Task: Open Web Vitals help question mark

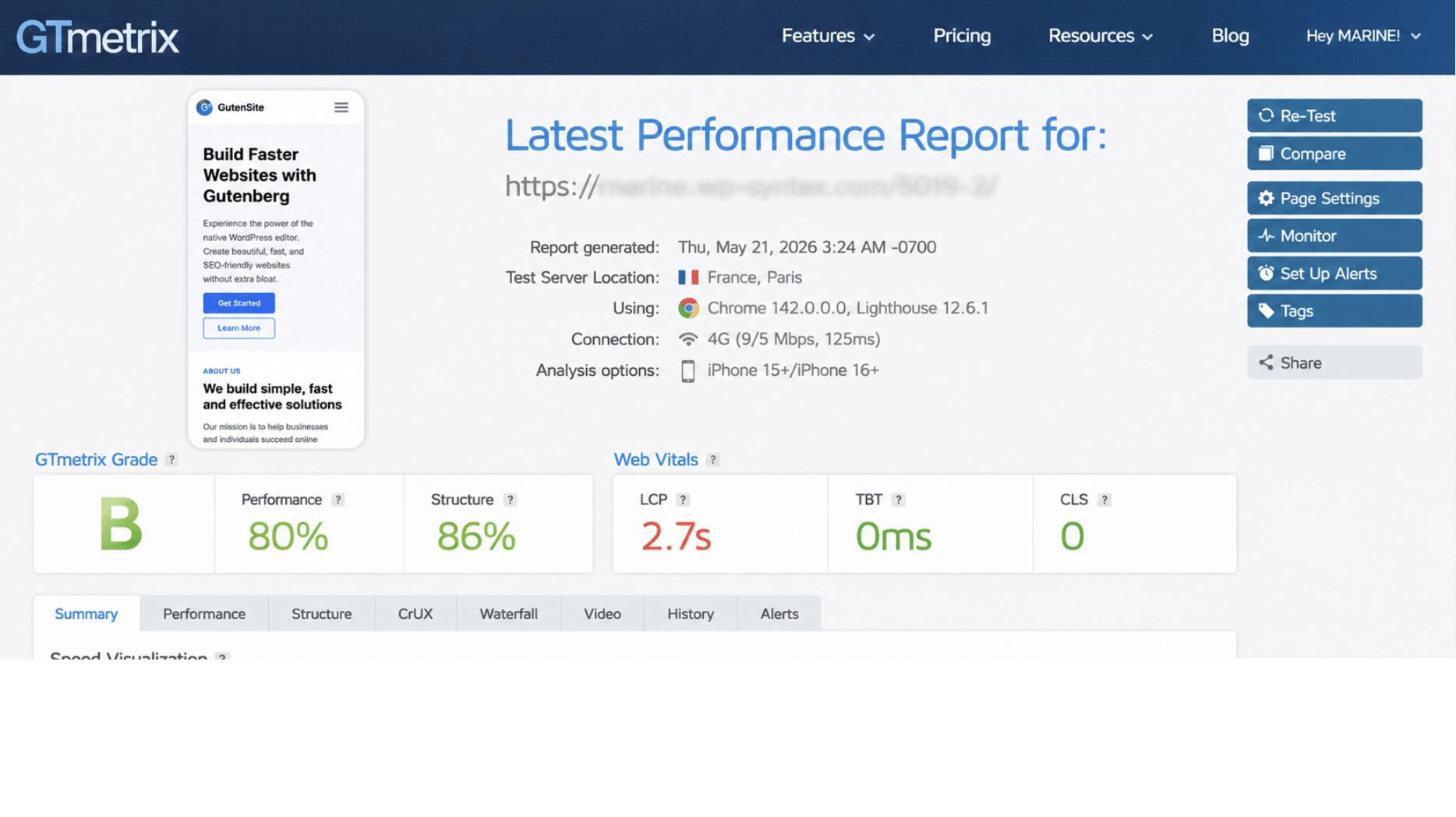Action: coord(712,460)
